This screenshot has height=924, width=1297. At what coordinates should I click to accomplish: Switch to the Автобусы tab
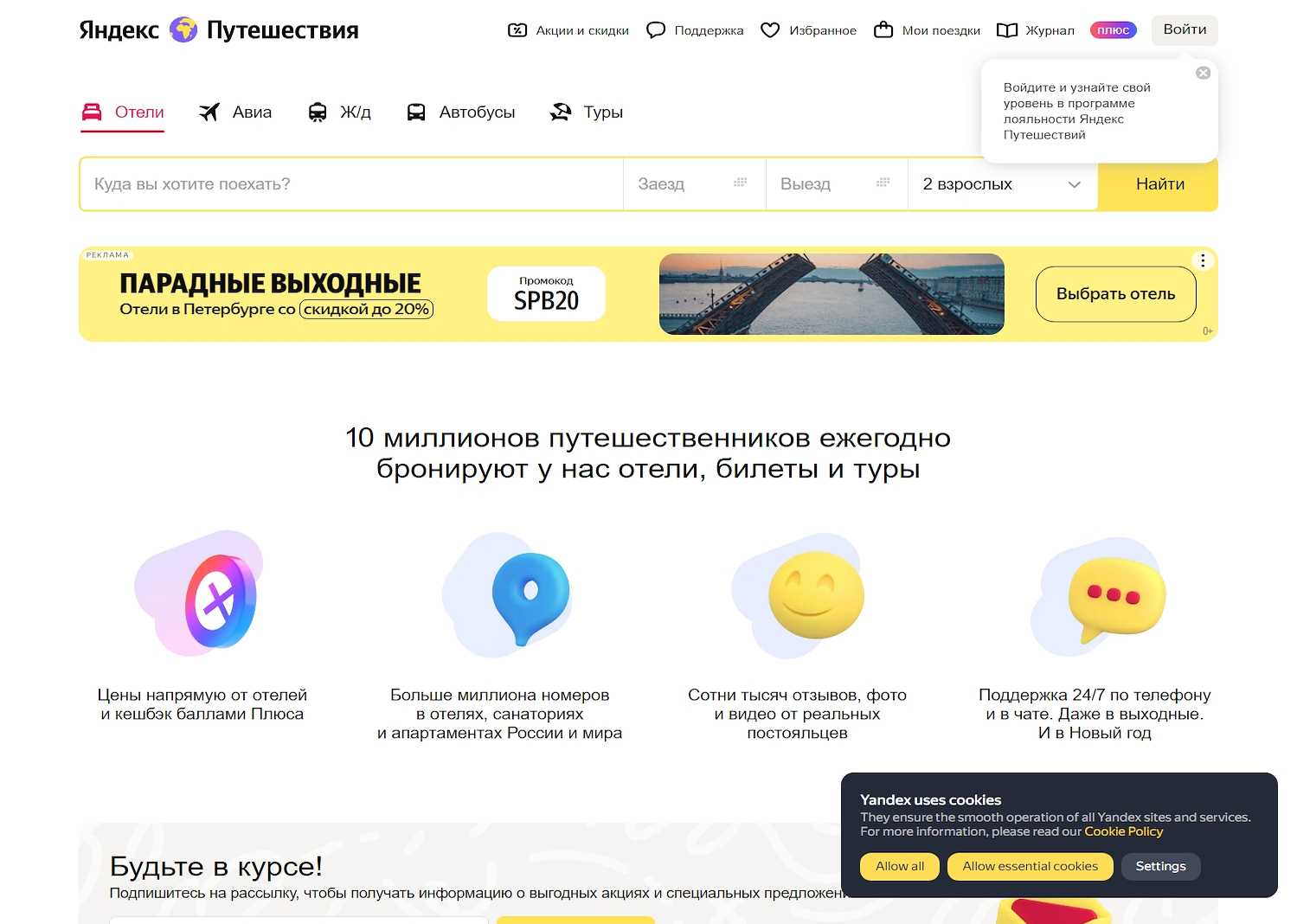[x=460, y=112]
